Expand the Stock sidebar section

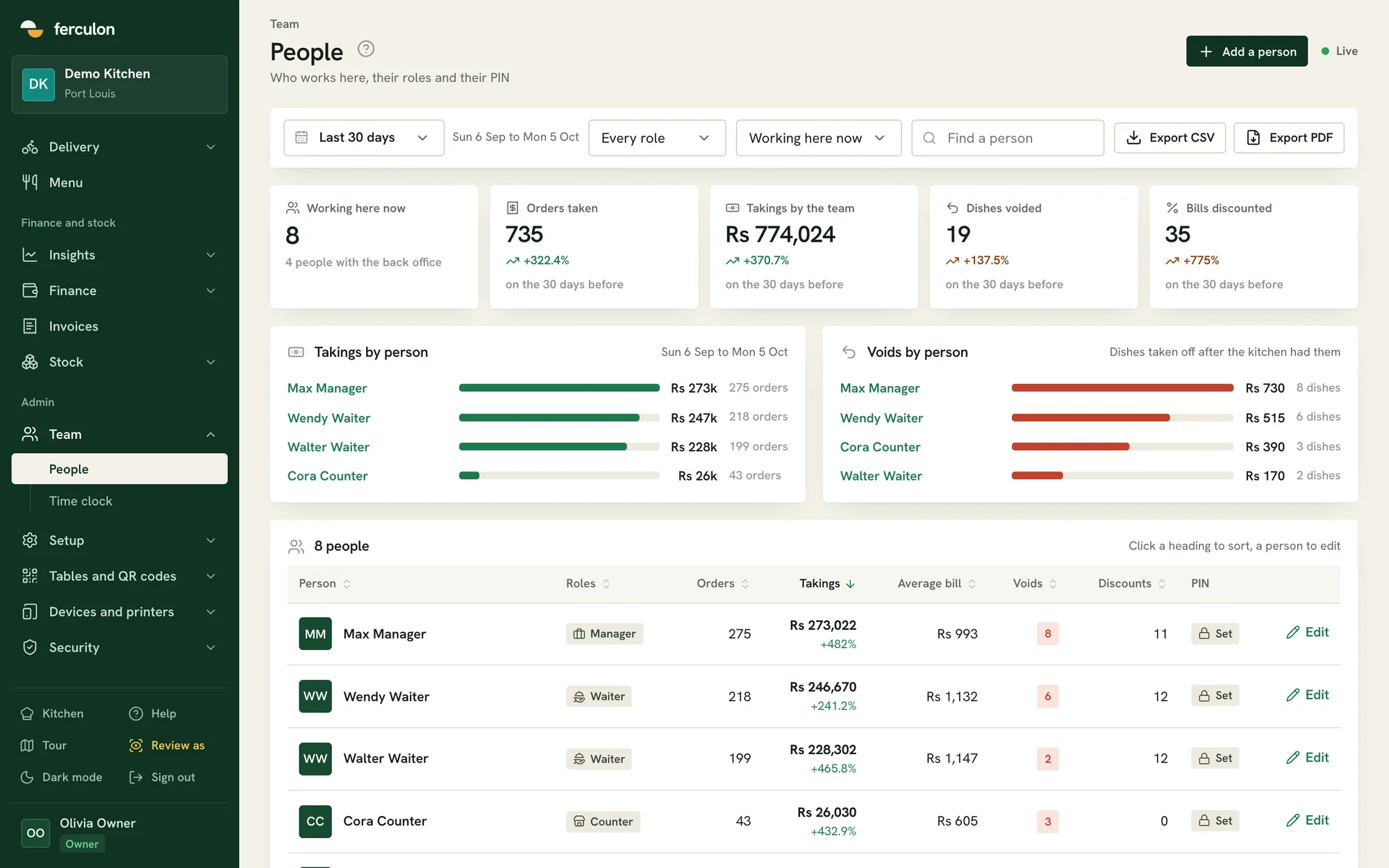pos(119,362)
